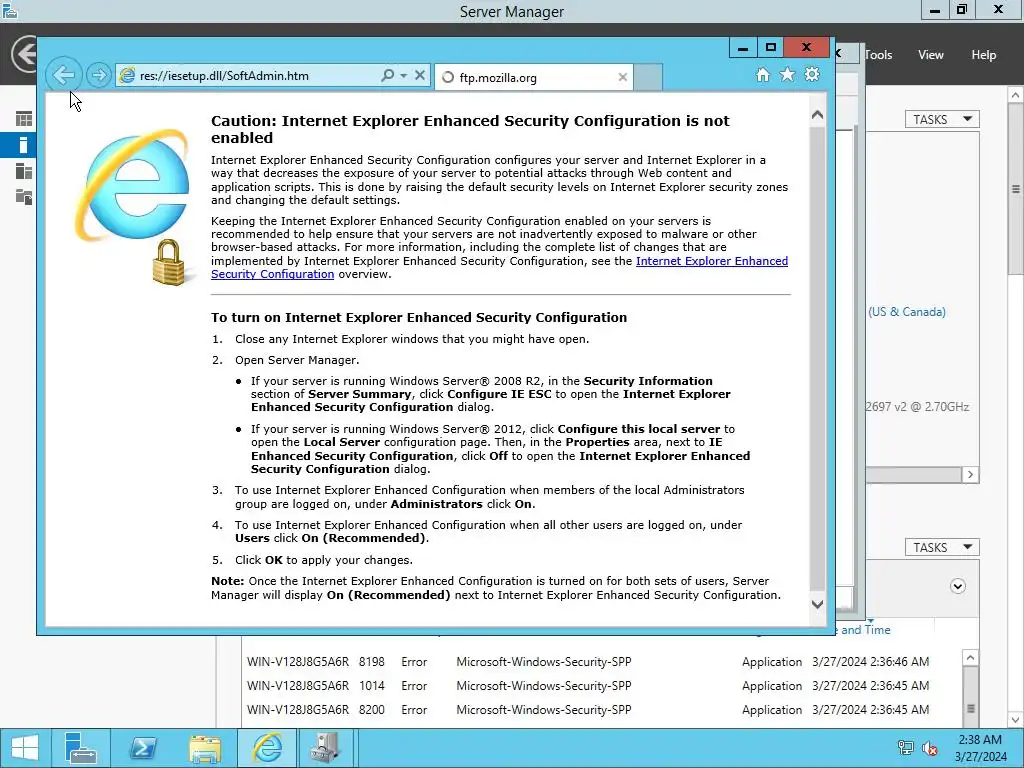
Task: Switch to Internet Explorer taskbar icon
Action: pos(267,748)
